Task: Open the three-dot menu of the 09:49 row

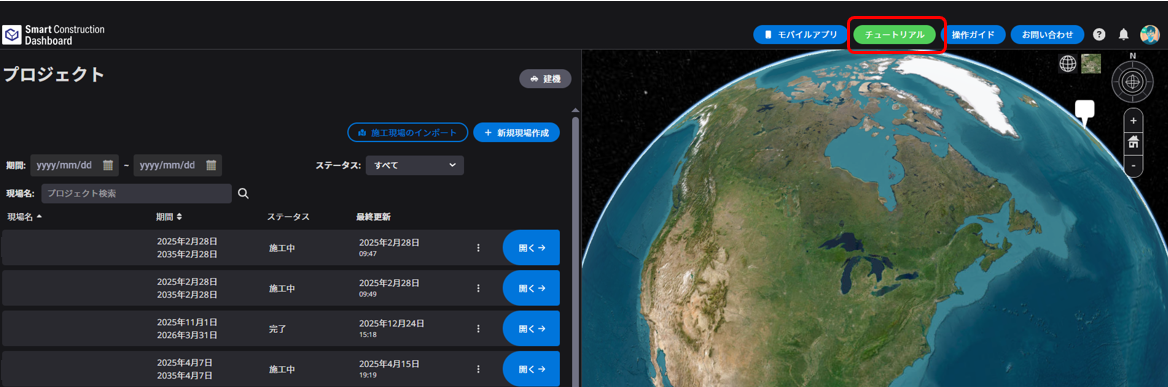Action: point(478,288)
